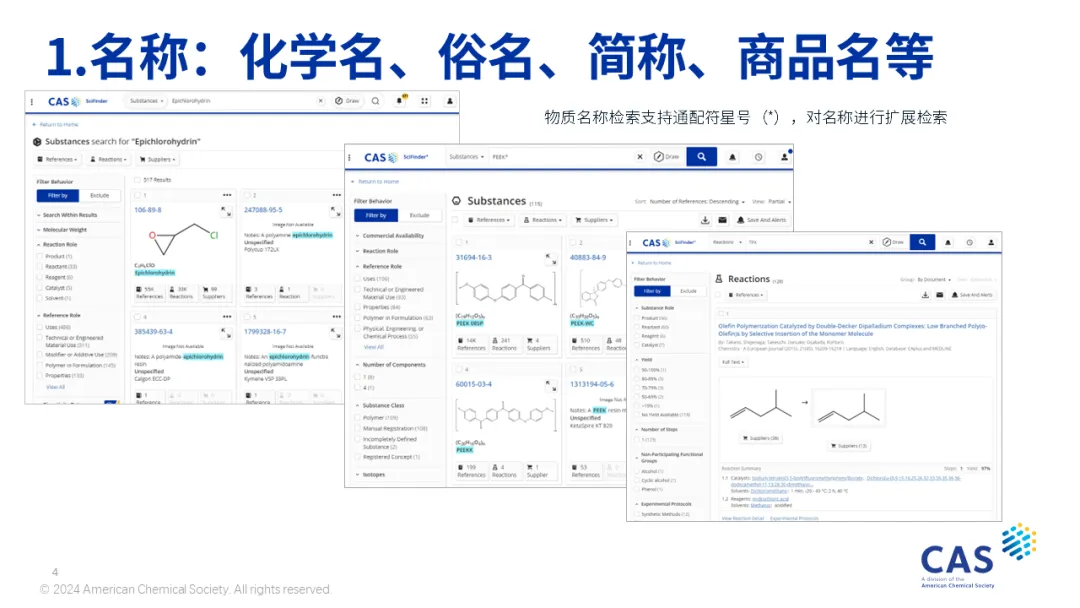Check the Synthetic Methods filter in the Reactions window
The width and height of the screenshot is (1080, 608).
638,514
